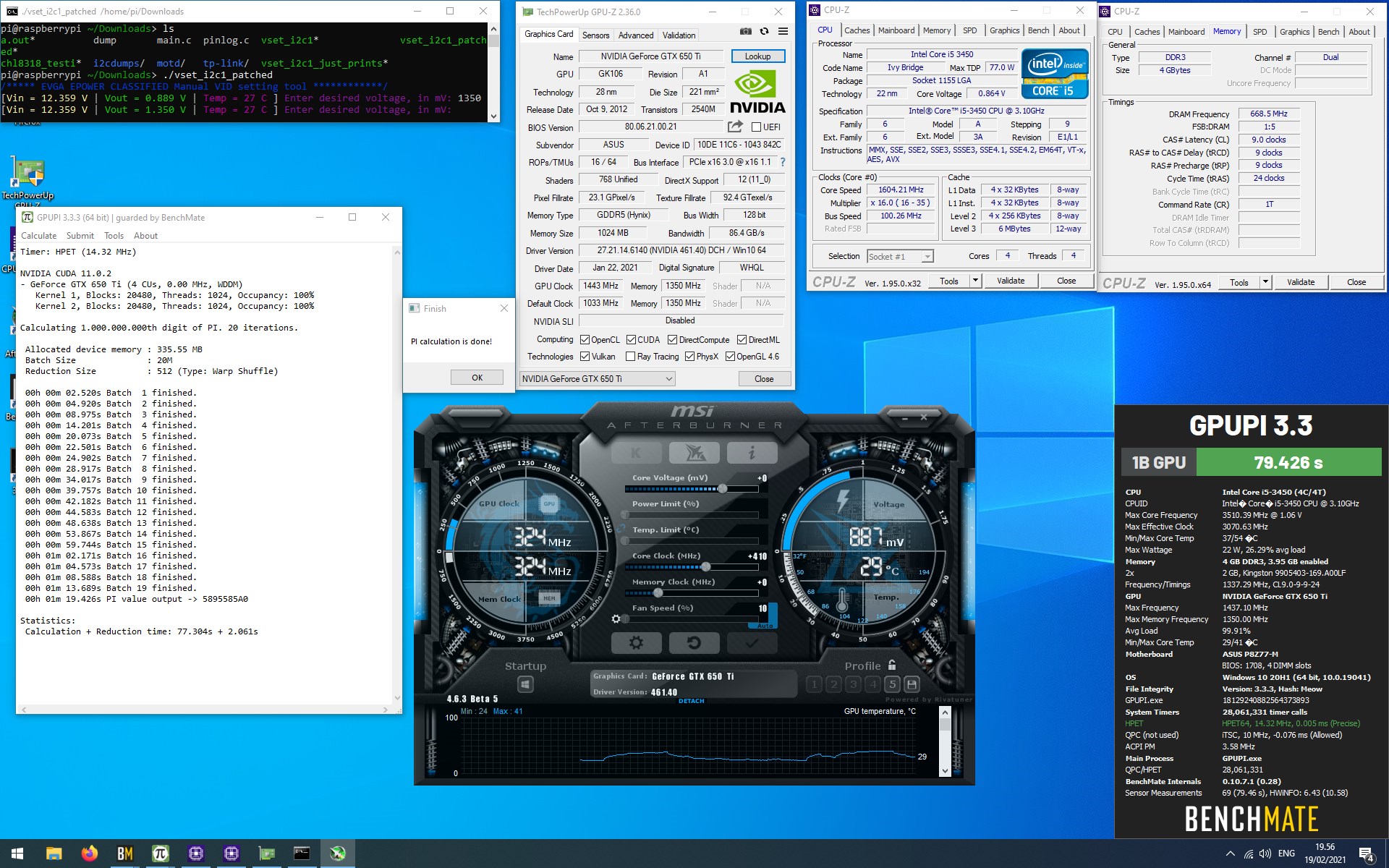Image resolution: width=1389 pixels, height=868 pixels.
Task: Open the Windows Start menu
Action: coord(17,854)
